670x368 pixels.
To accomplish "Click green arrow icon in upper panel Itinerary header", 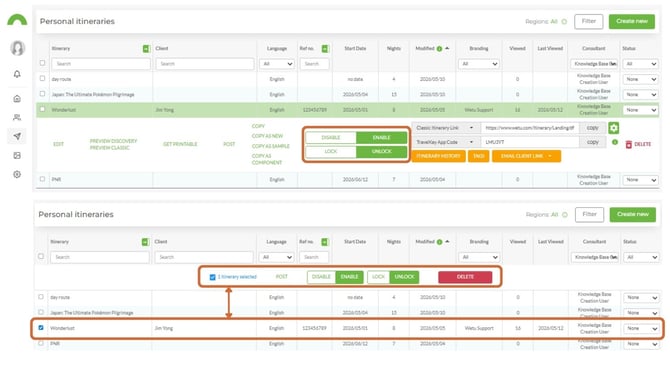I will [147, 49].
